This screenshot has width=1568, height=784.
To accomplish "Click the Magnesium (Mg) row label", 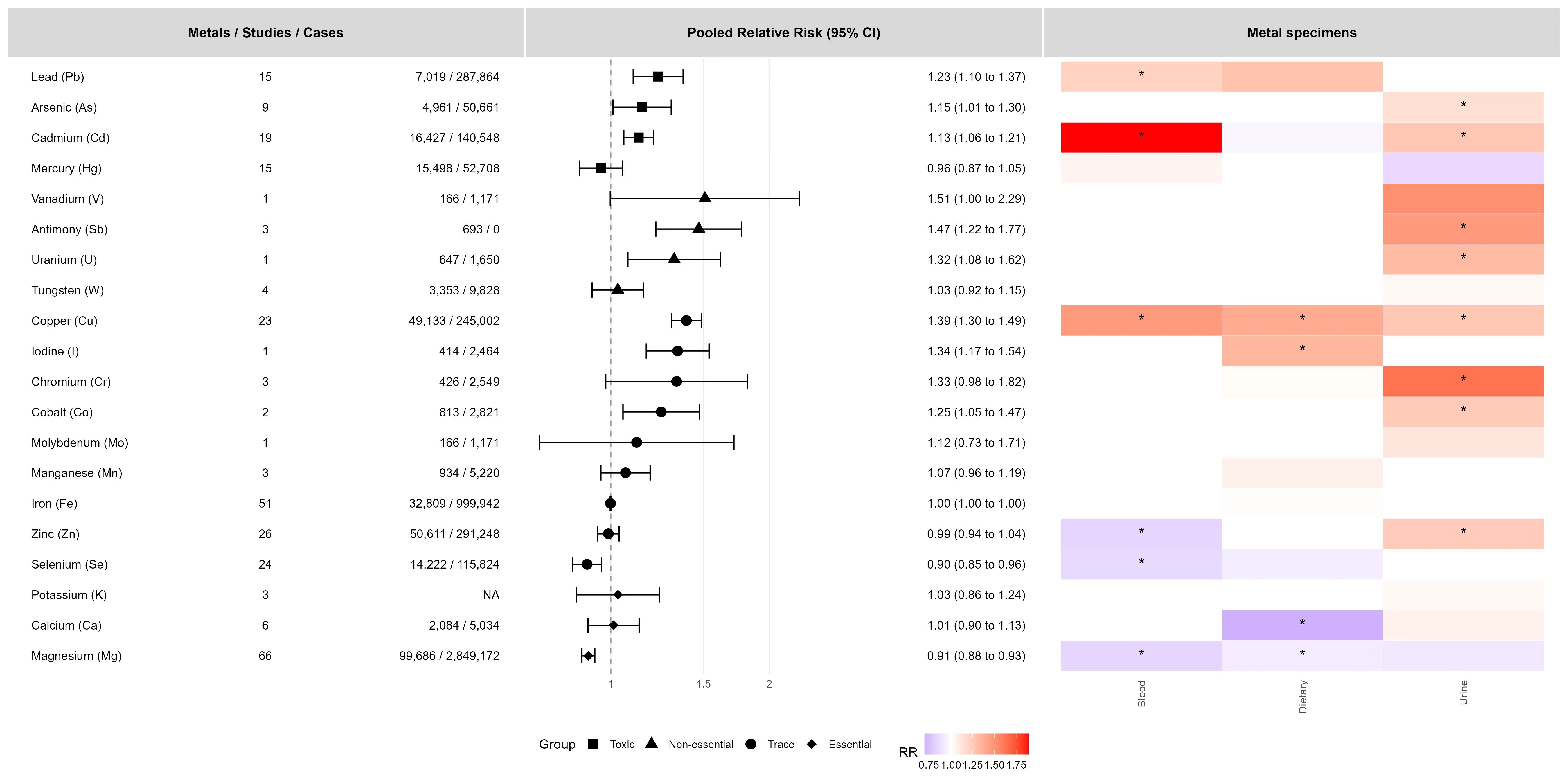I will click(77, 656).
